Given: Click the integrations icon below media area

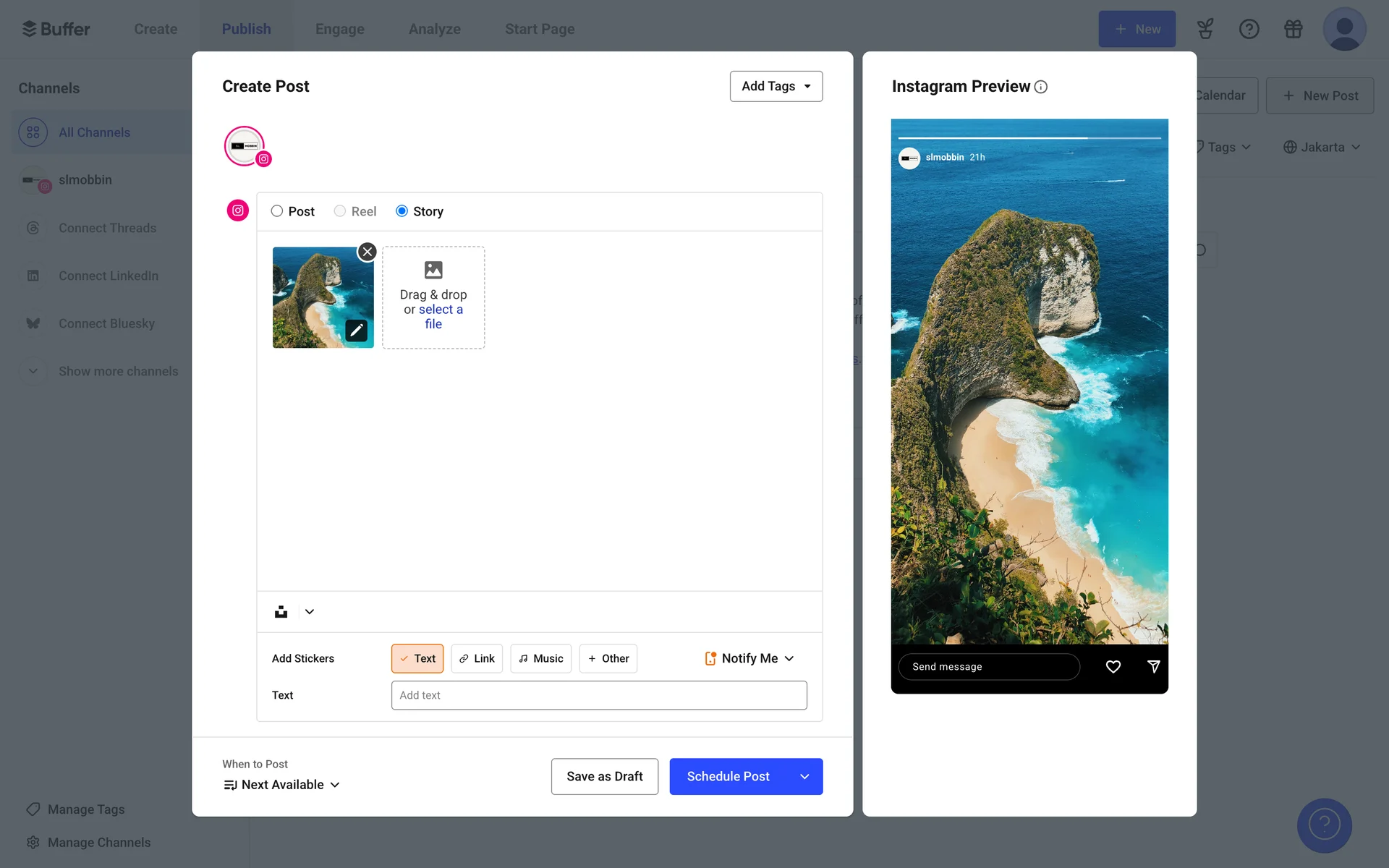Looking at the screenshot, I should click(281, 612).
